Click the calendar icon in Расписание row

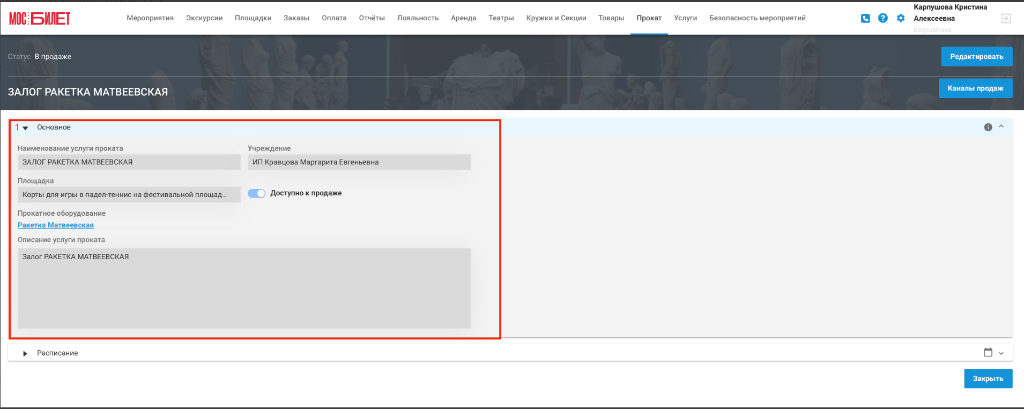pyautogui.click(x=988, y=352)
